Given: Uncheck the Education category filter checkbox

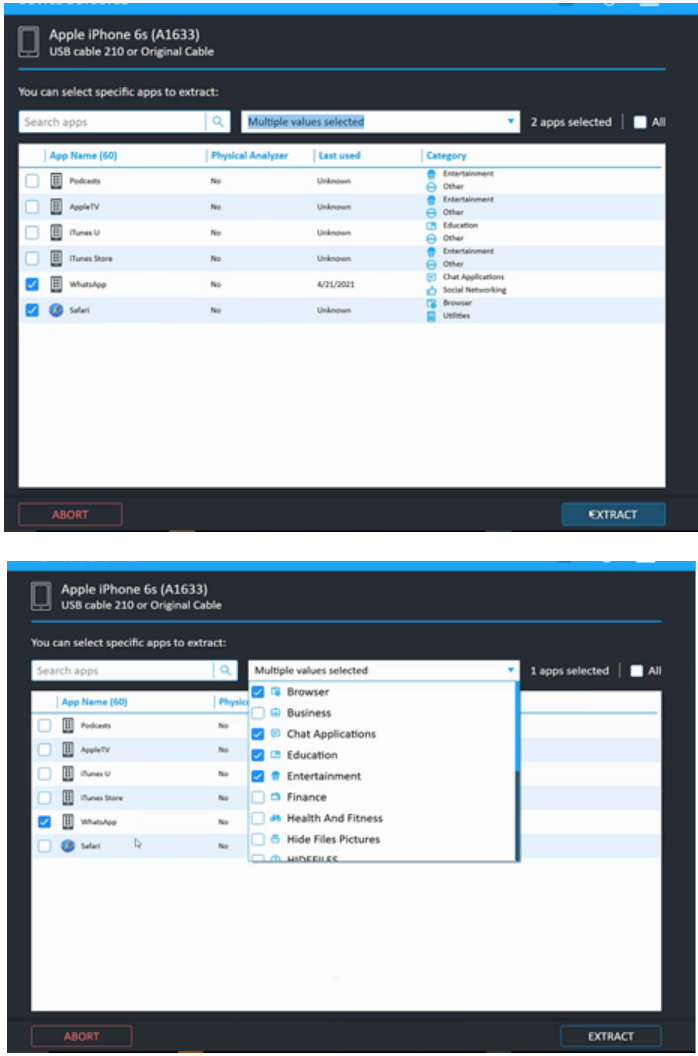Looking at the screenshot, I should [x=257, y=755].
